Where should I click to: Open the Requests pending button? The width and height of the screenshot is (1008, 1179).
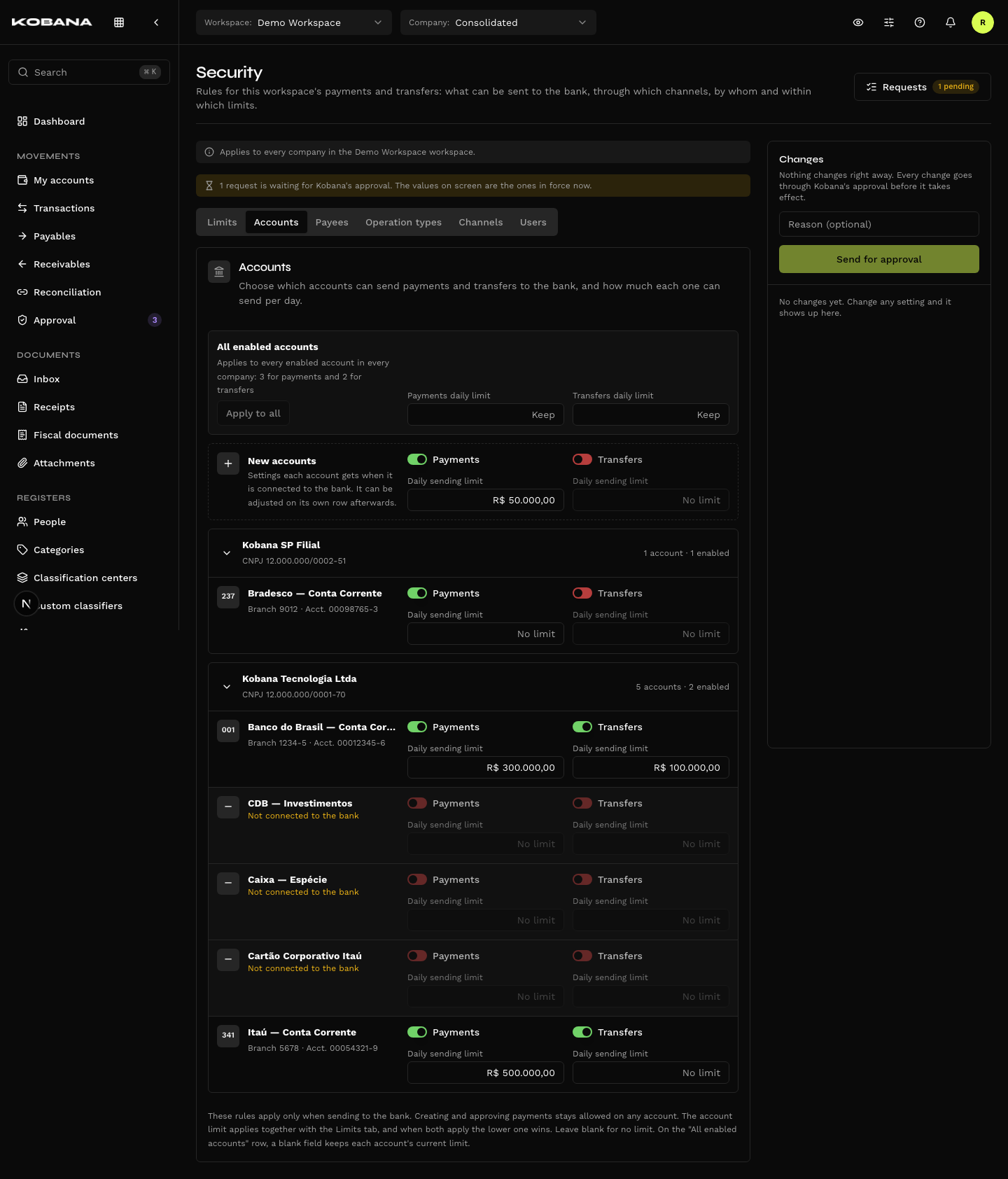923,87
